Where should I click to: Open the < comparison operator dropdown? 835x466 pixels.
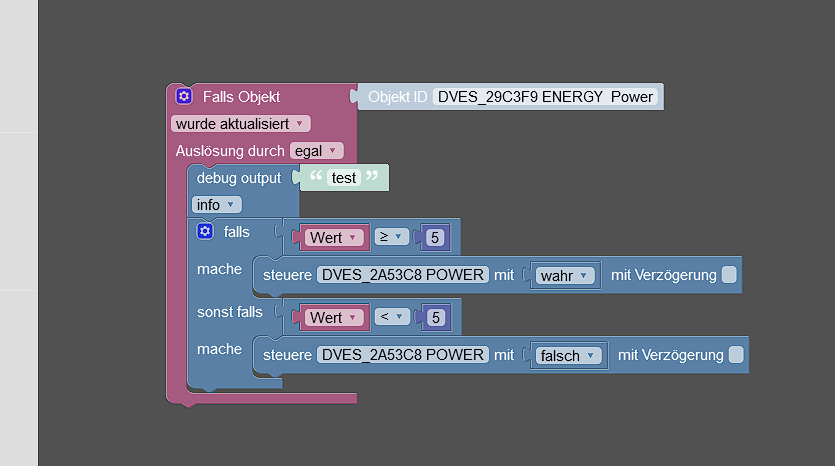click(392, 317)
